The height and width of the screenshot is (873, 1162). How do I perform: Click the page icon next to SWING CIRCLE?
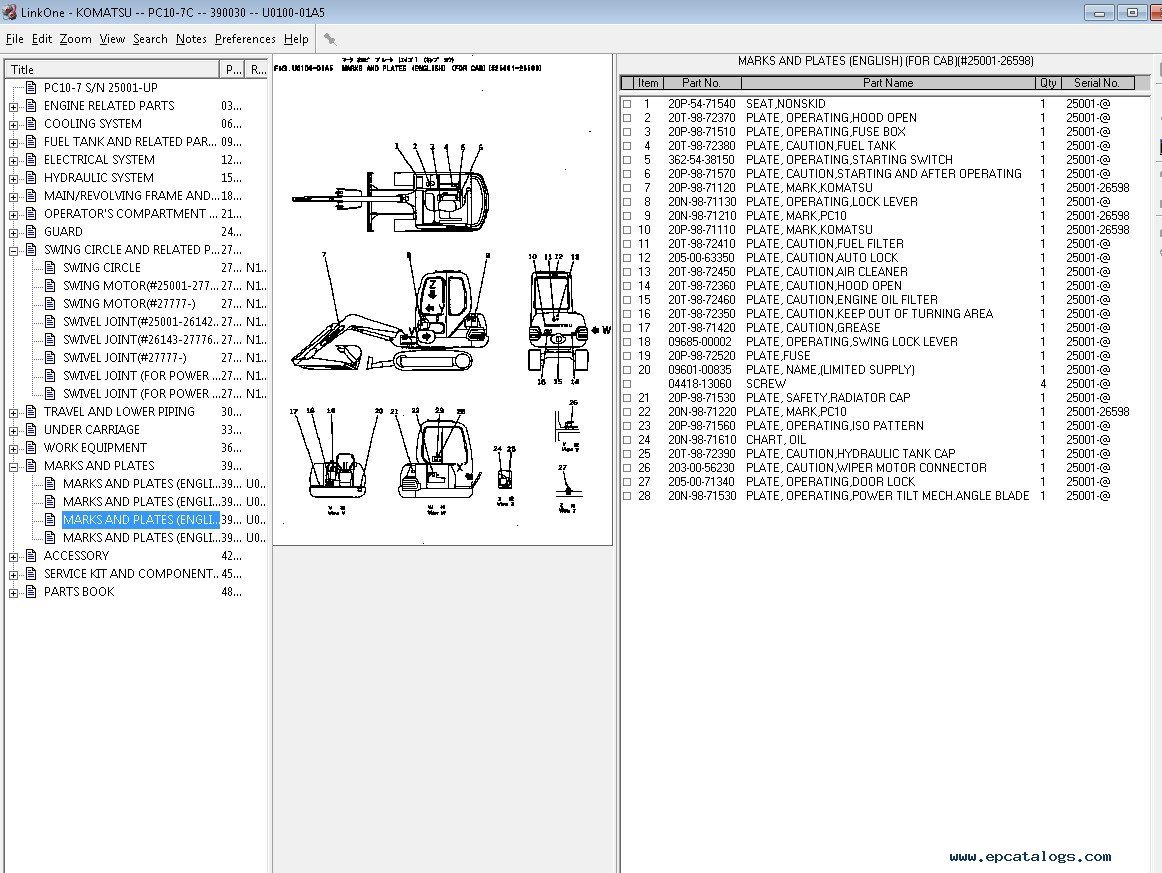tap(50, 268)
